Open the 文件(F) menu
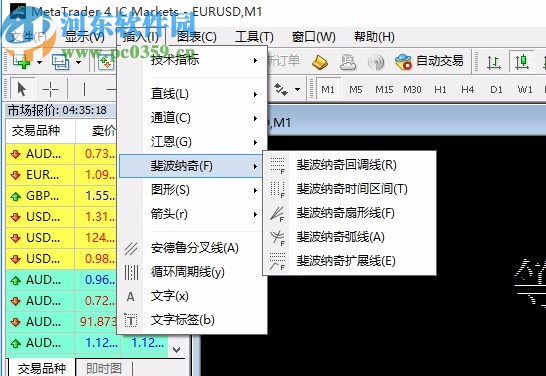Image resolution: width=546 pixels, height=376 pixels. coord(28,37)
